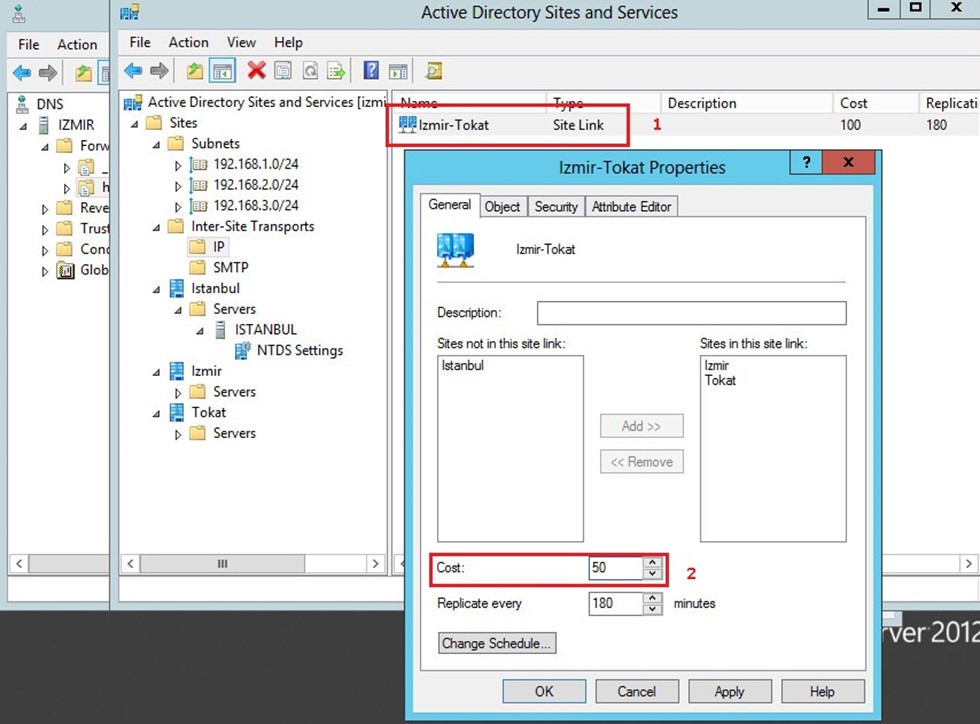Select Tokat in sites in this link list
This screenshot has height=724, width=980.
(x=720, y=380)
